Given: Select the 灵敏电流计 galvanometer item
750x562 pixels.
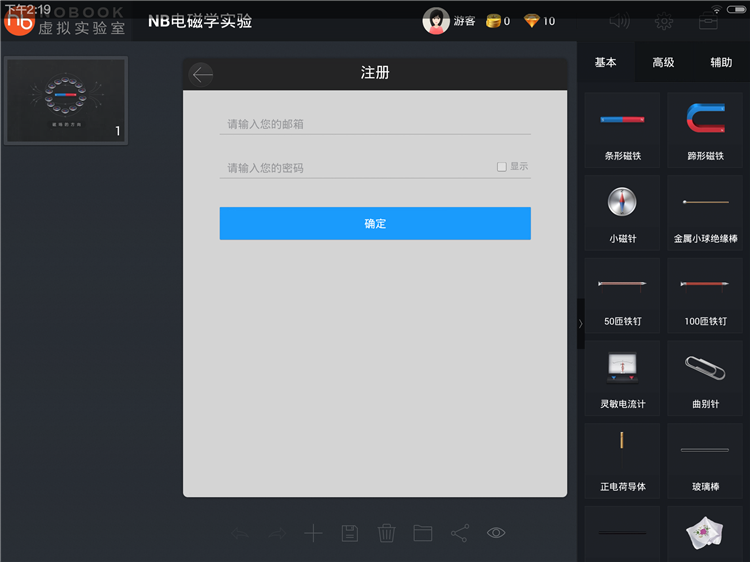Looking at the screenshot, I should click(x=622, y=378).
